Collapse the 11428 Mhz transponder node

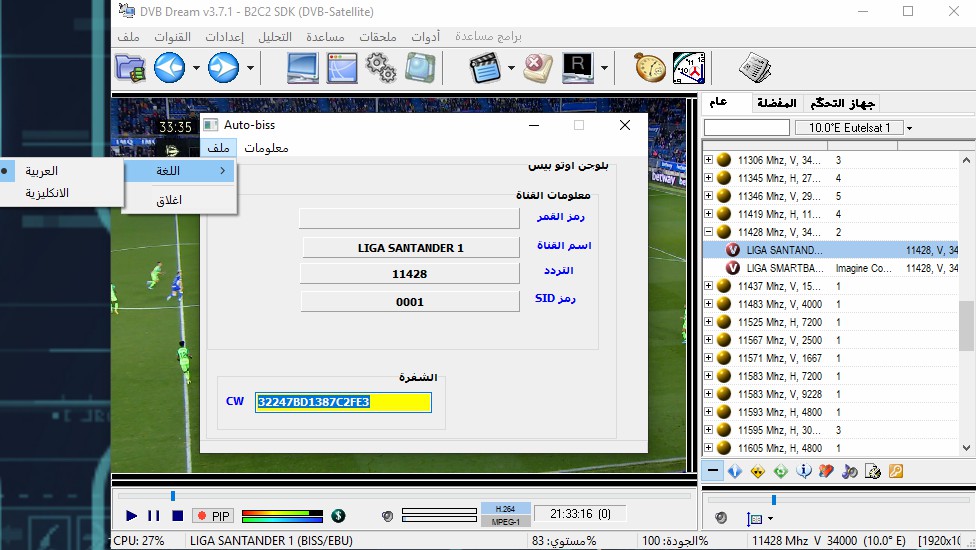pos(708,231)
